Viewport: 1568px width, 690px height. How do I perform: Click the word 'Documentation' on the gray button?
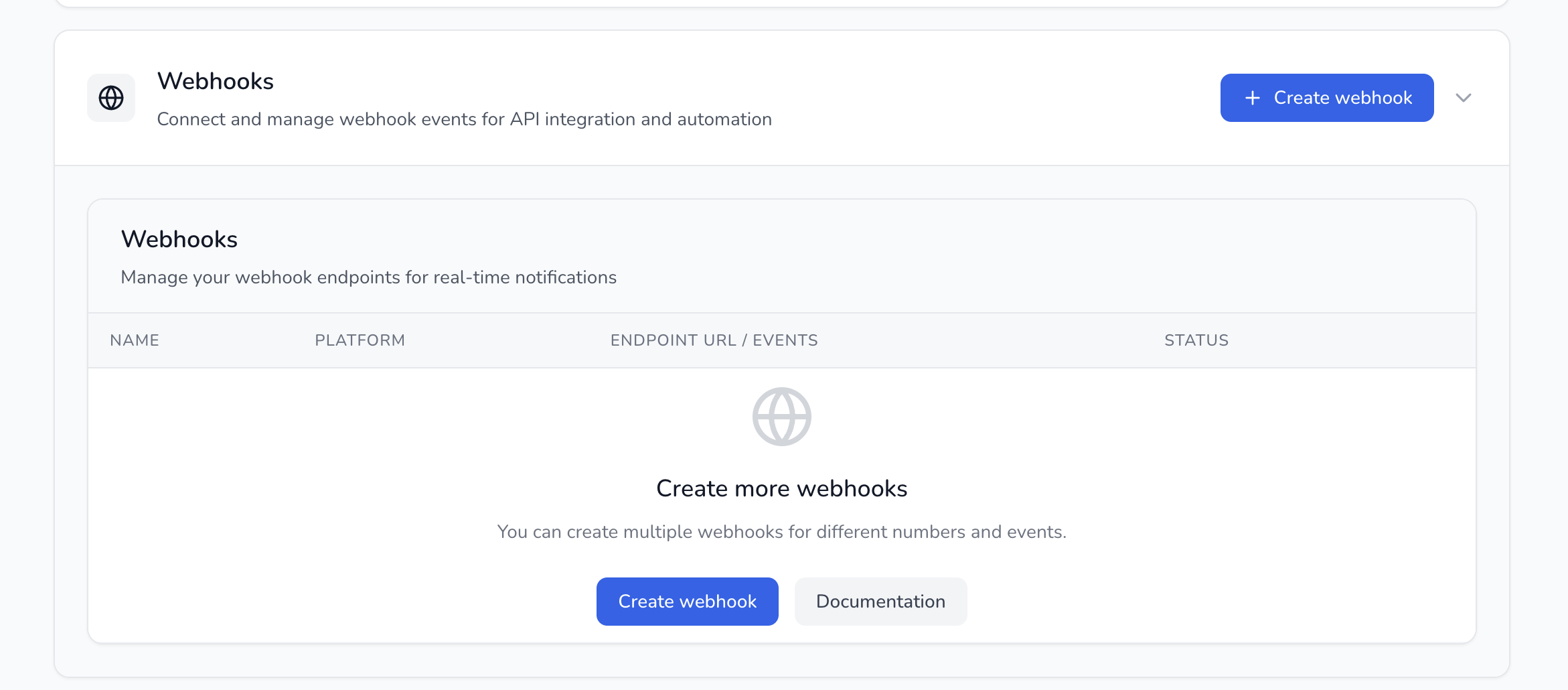[880, 602]
